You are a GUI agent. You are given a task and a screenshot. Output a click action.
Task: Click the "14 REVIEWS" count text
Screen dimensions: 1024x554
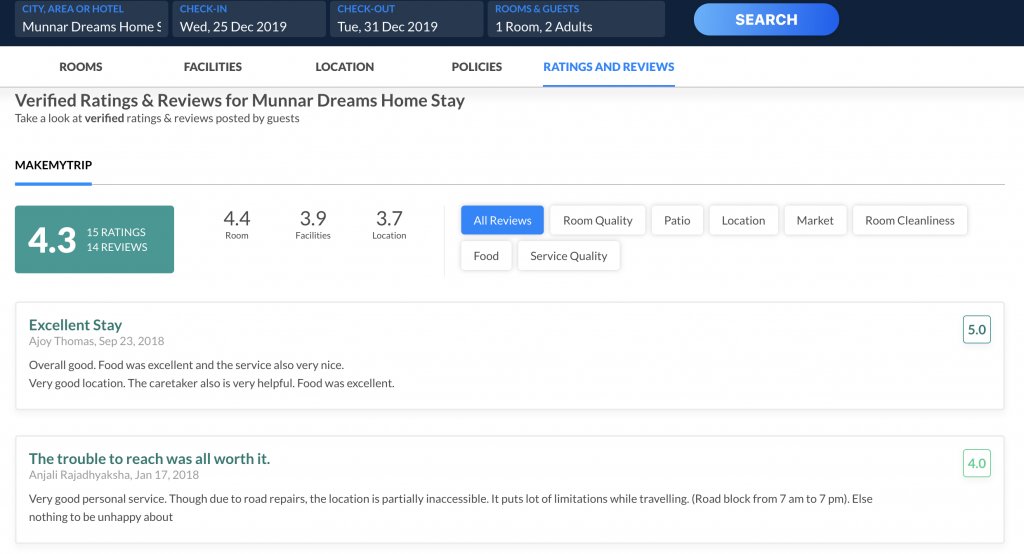click(117, 247)
